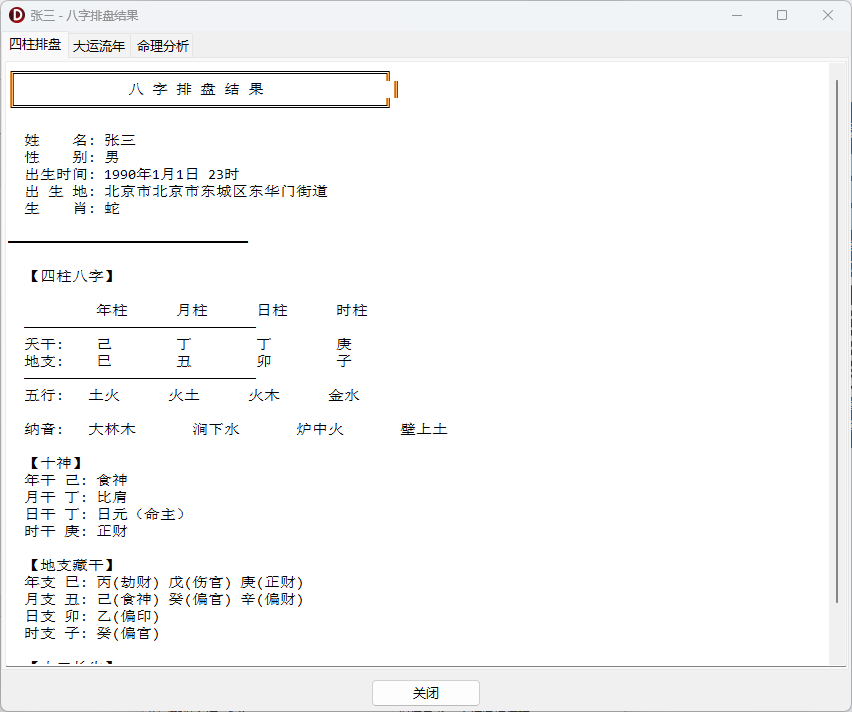The width and height of the screenshot is (852, 712).
Task: Select the 纳音 value 炉中火
Action: tap(320, 428)
